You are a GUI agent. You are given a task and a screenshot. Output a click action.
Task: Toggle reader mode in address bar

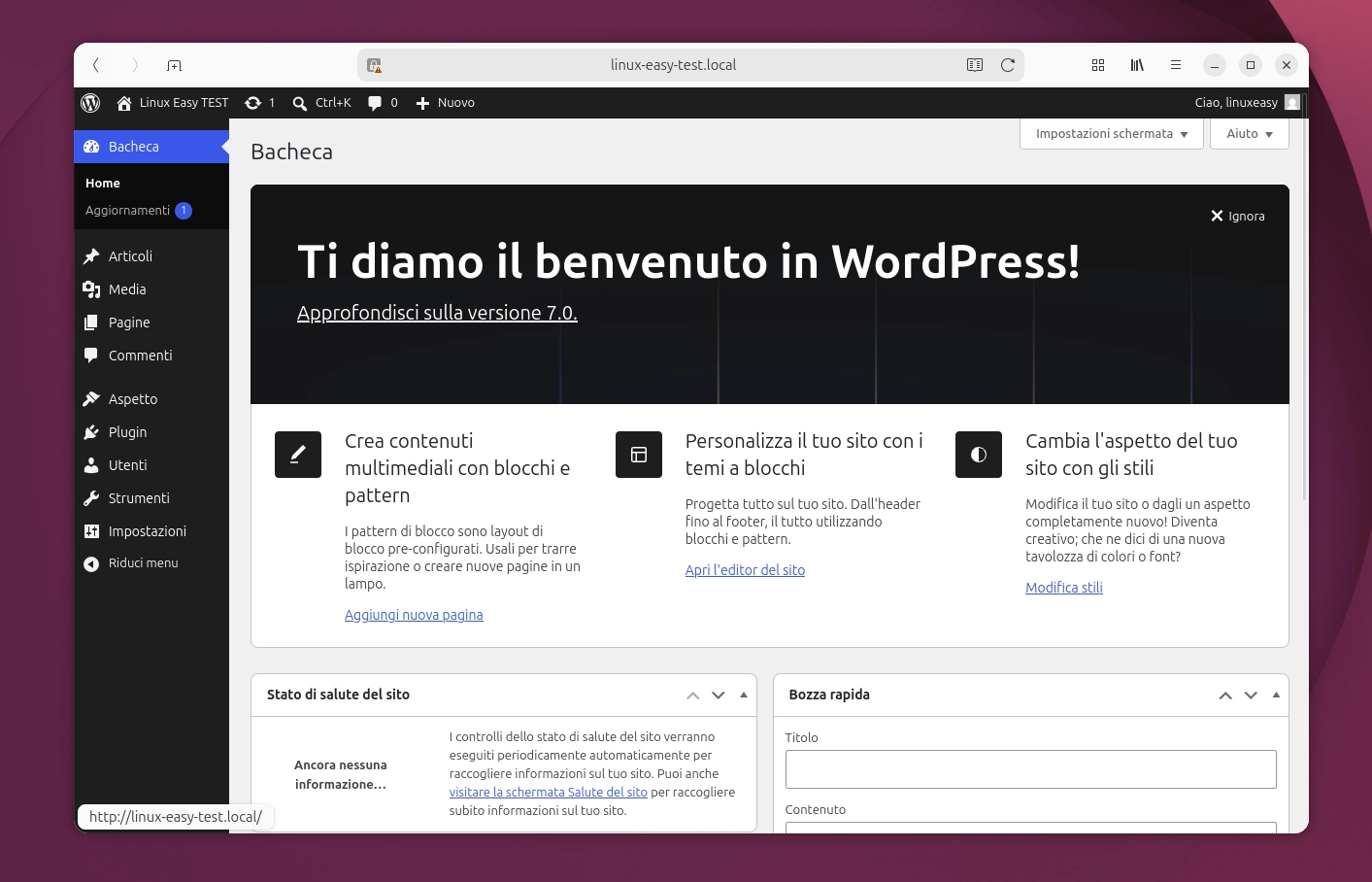(975, 65)
